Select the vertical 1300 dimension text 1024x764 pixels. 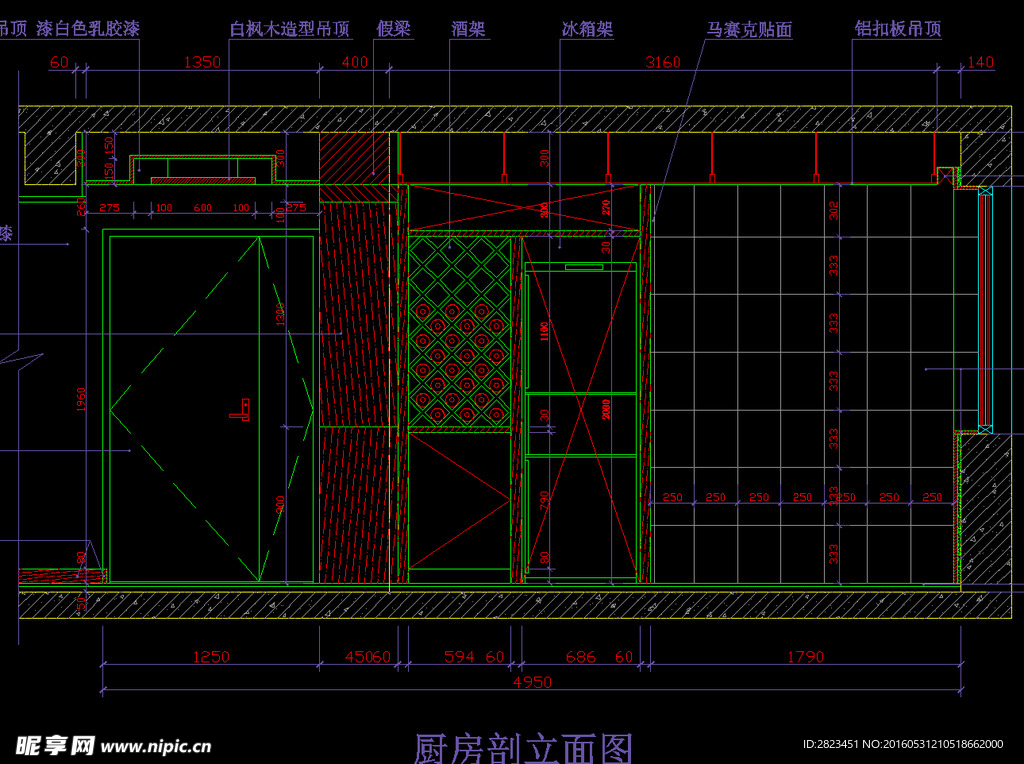click(280, 315)
